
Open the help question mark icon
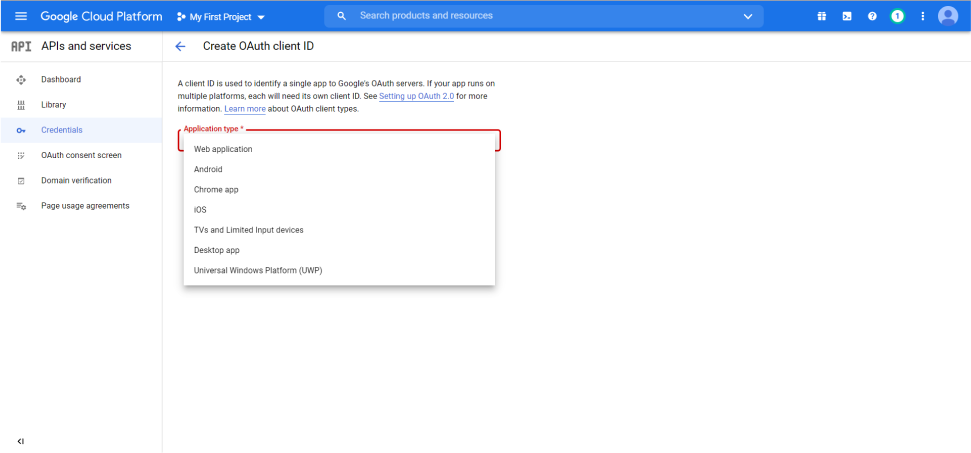click(x=872, y=17)
